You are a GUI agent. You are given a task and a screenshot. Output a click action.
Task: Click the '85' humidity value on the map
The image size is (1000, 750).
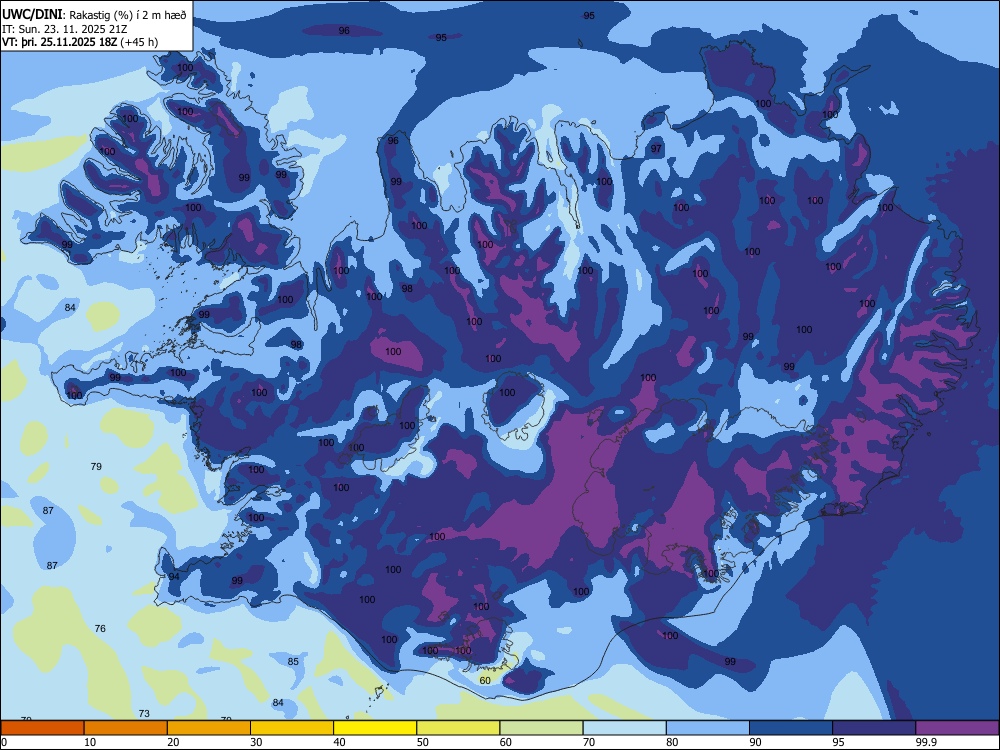(293, 661)
